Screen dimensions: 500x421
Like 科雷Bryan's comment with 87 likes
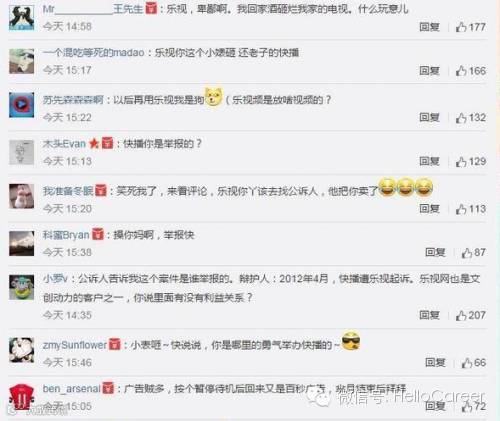point(473,253)
